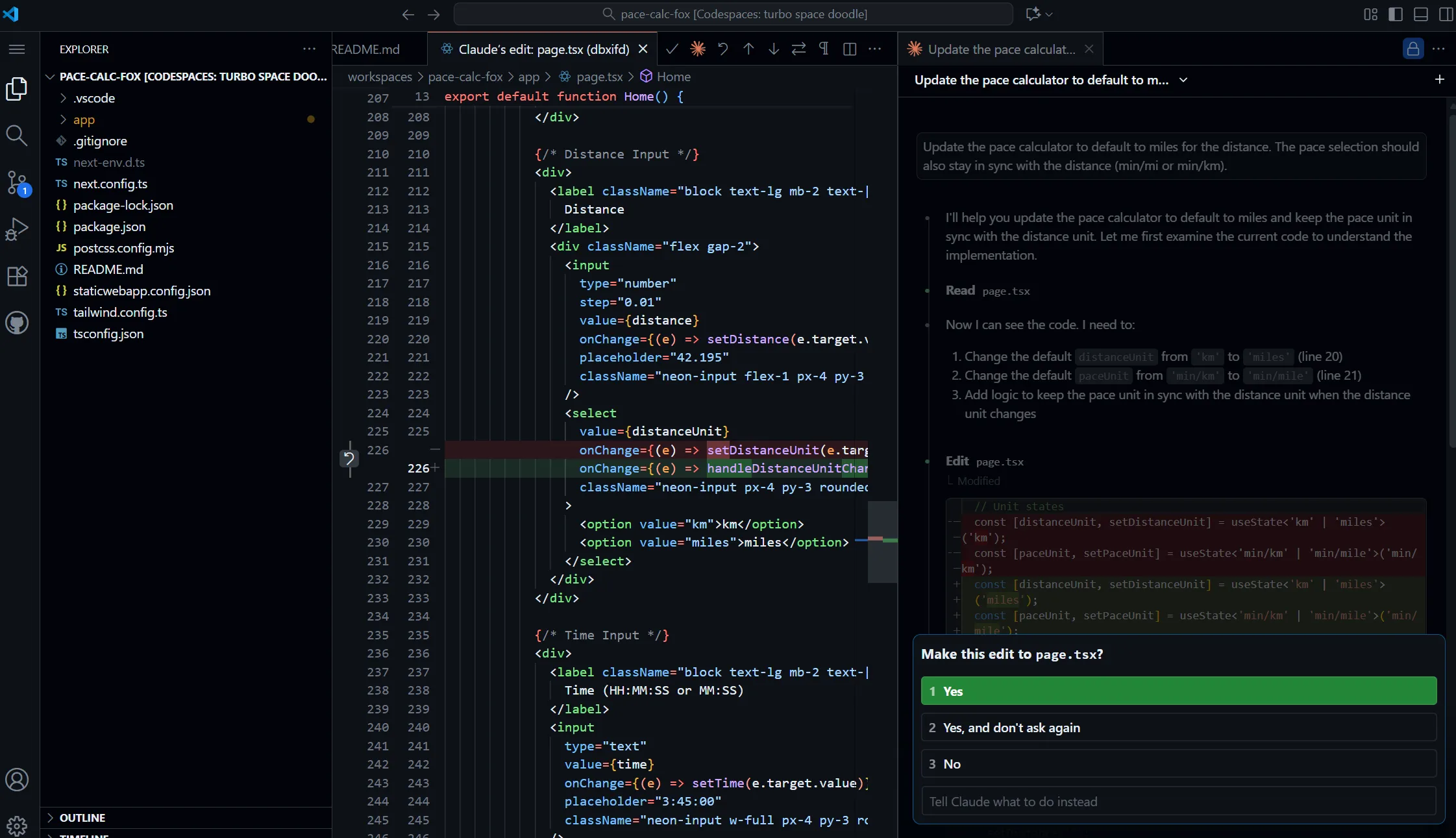
Task: Open the Explorer view in the activity bar
Action: [x=17, y=89]
